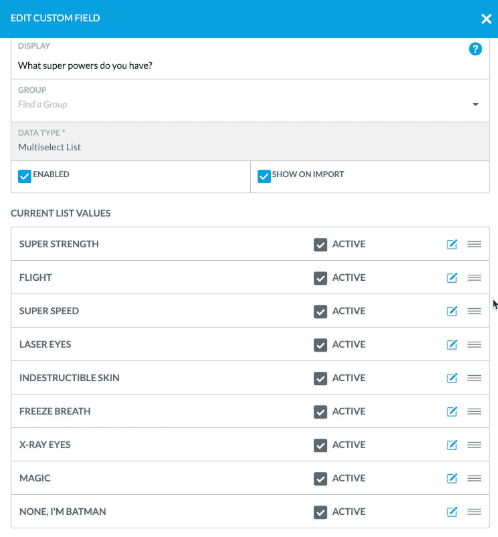
Task: Toggle the Show On Import checkbox
Action: (264, 176)
